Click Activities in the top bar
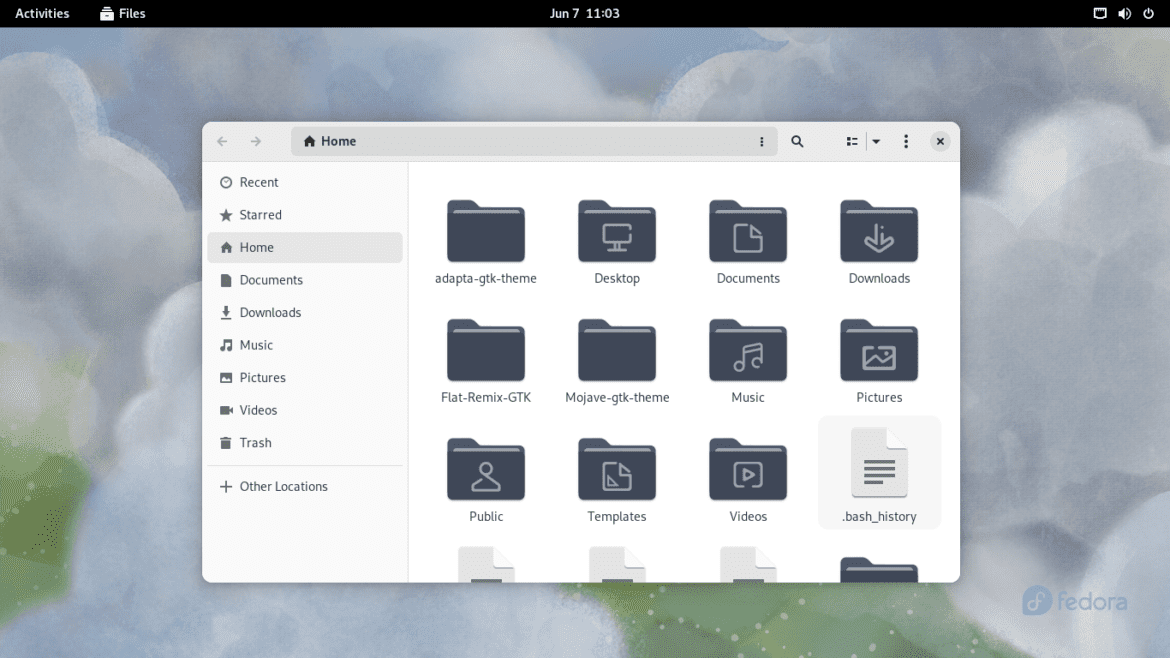Viewport: 1170px width, 658px height. [x=41, y=13]
